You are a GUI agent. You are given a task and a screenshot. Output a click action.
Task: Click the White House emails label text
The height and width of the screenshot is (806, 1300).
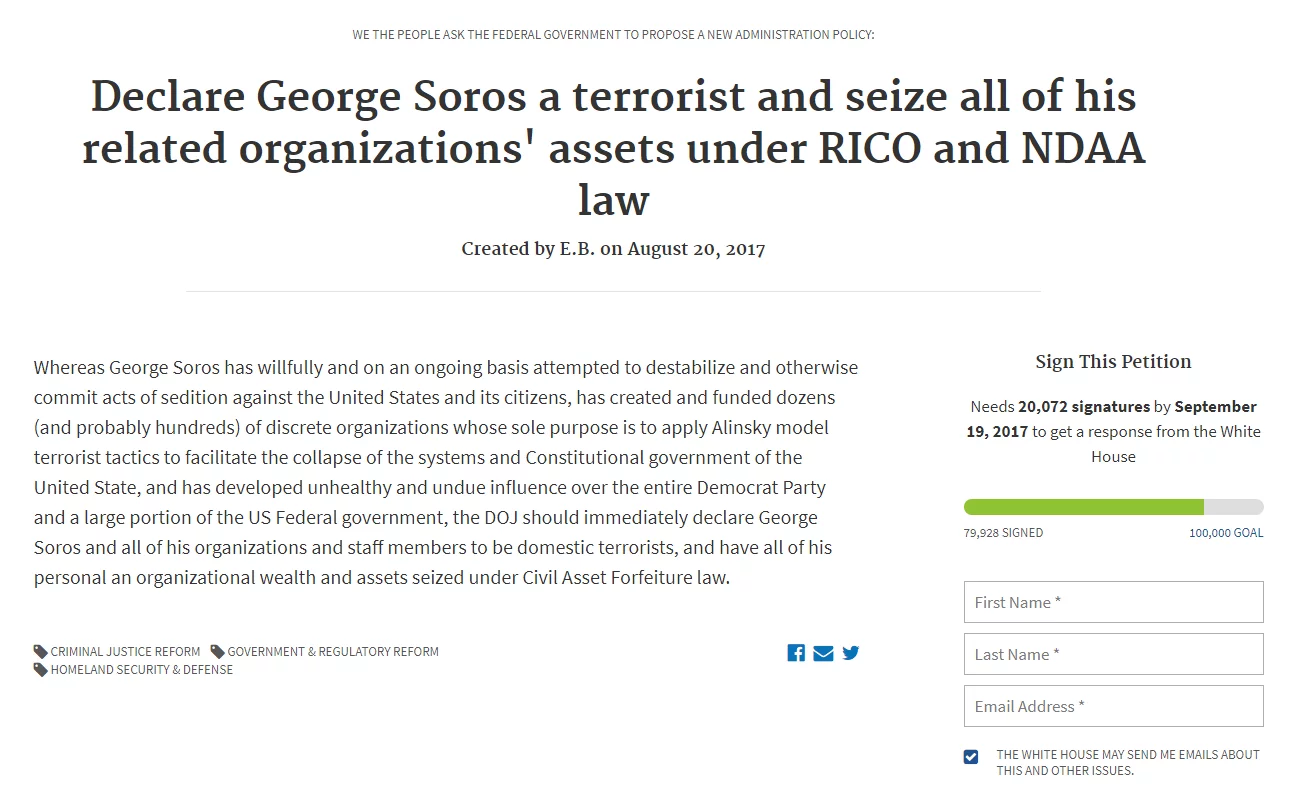click(1127, 762)
